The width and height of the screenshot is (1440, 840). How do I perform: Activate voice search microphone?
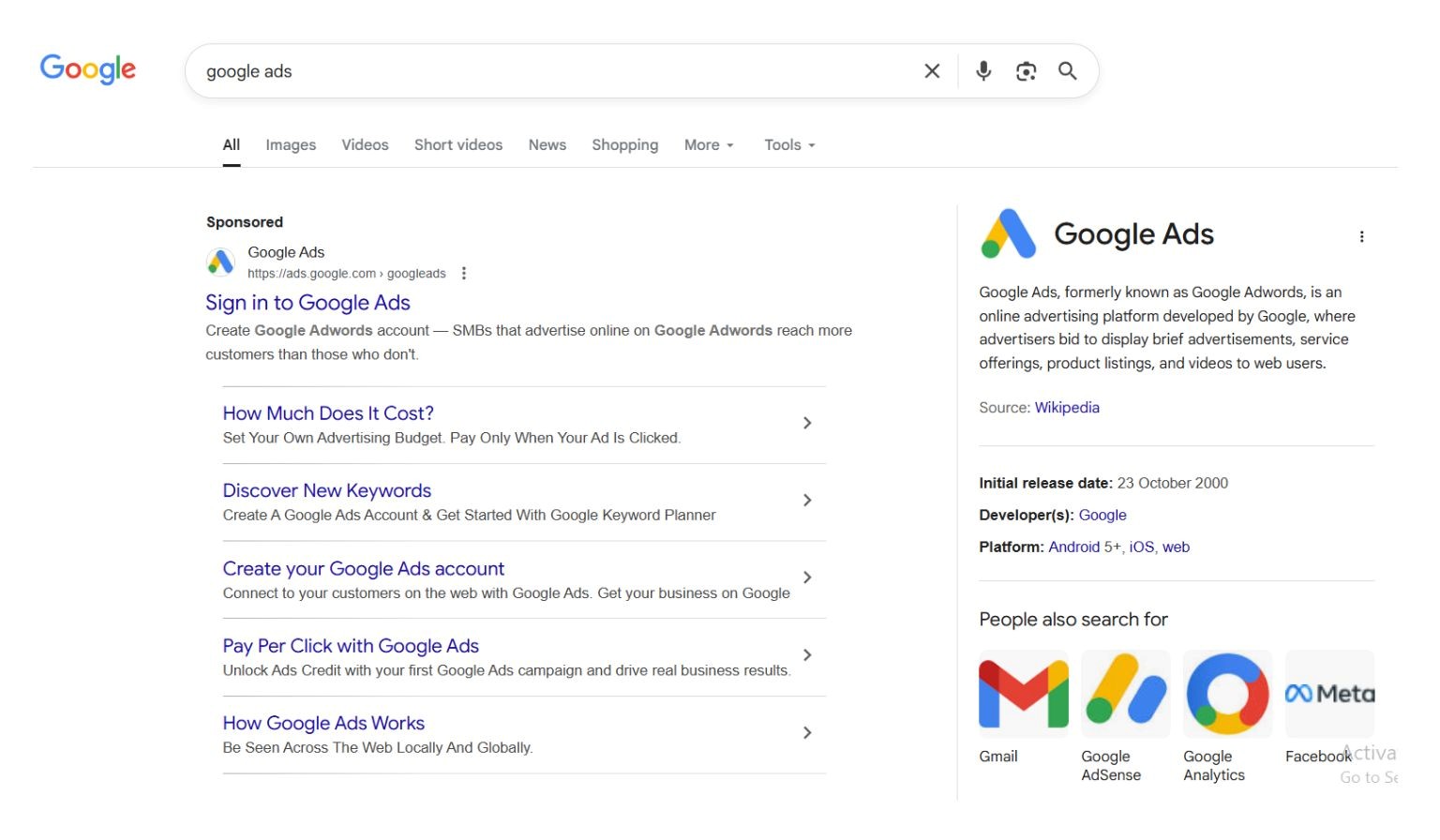point(982,70)
